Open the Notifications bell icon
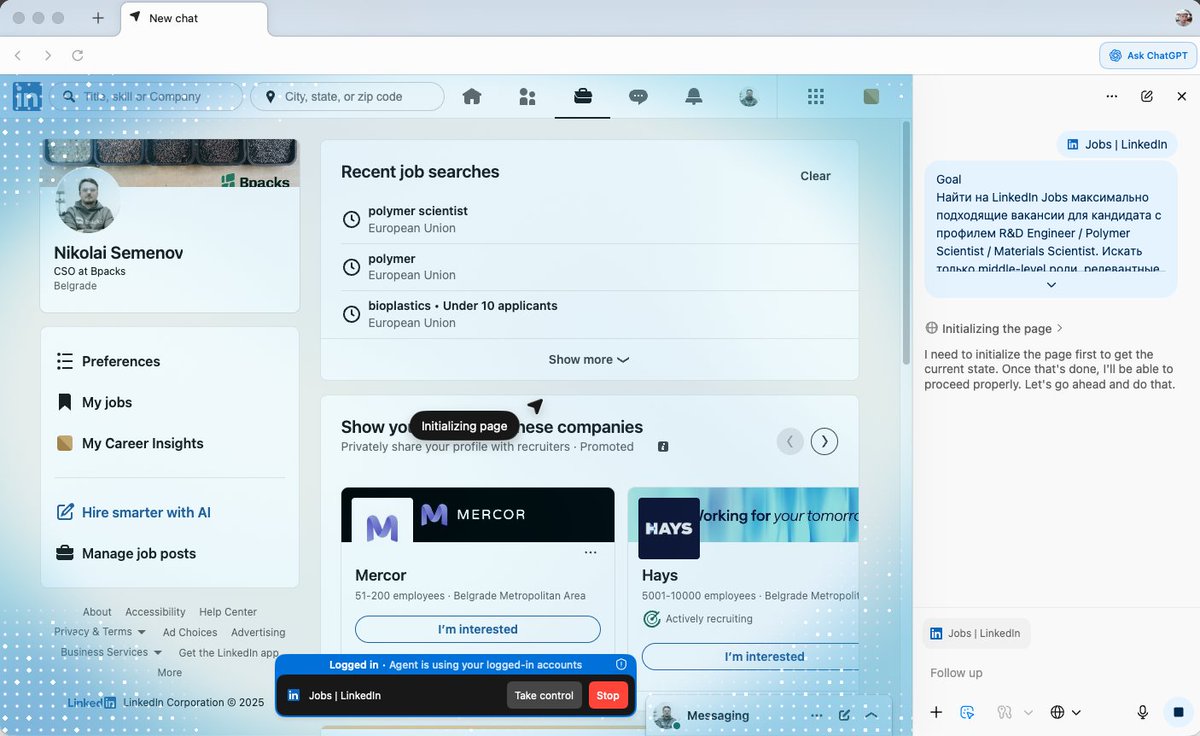The height and width of the screenshot is (736, 1200). point(694,96)
